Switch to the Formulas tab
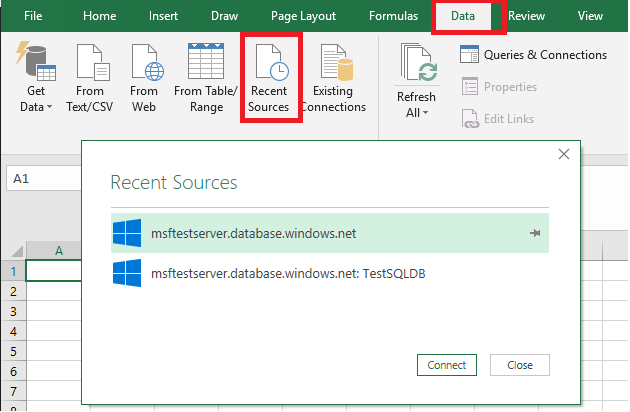Viewport: 630px width, 412px height. [x=393, y=16]
